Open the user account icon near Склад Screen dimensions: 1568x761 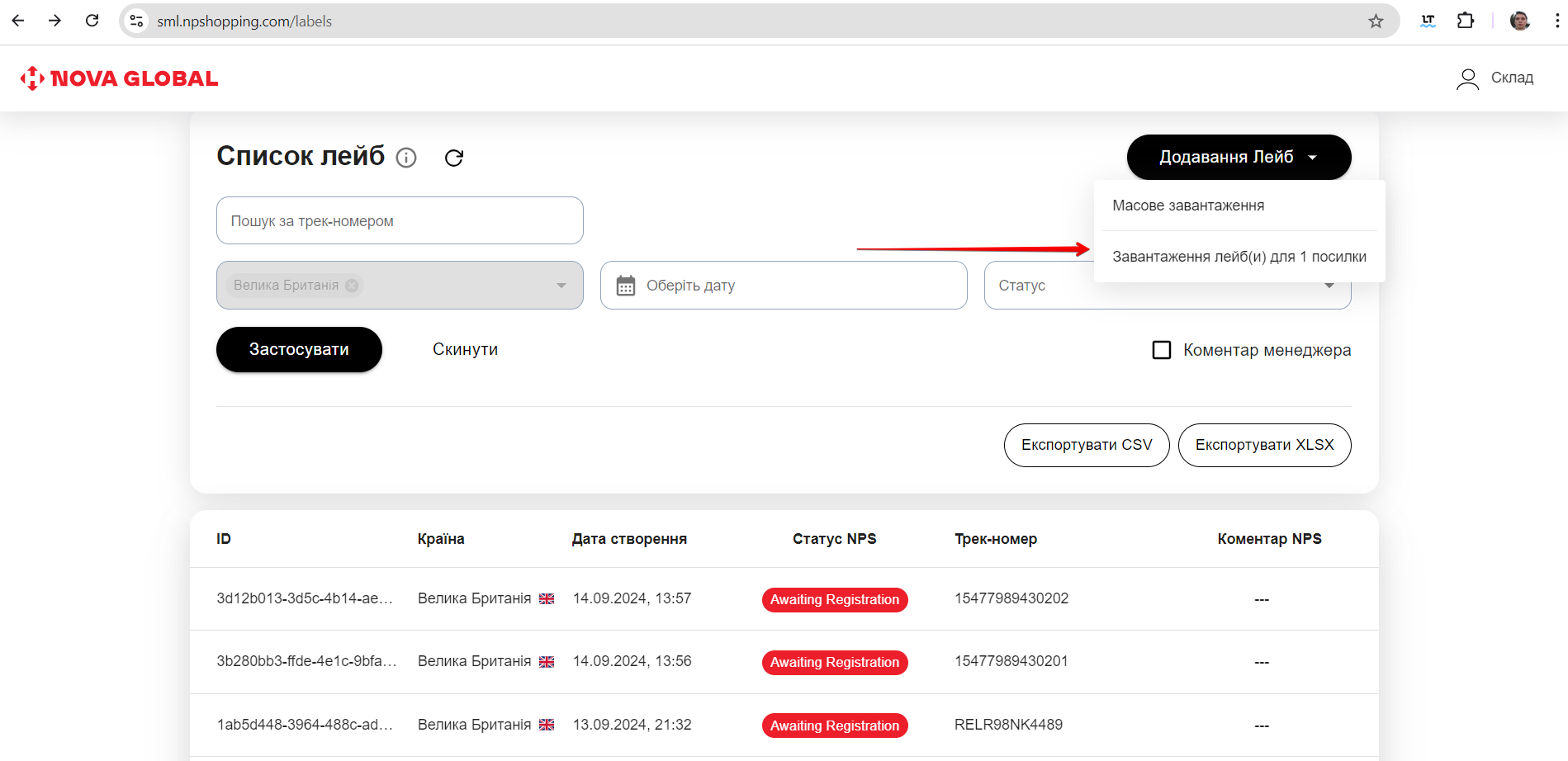coord(1467,79)
